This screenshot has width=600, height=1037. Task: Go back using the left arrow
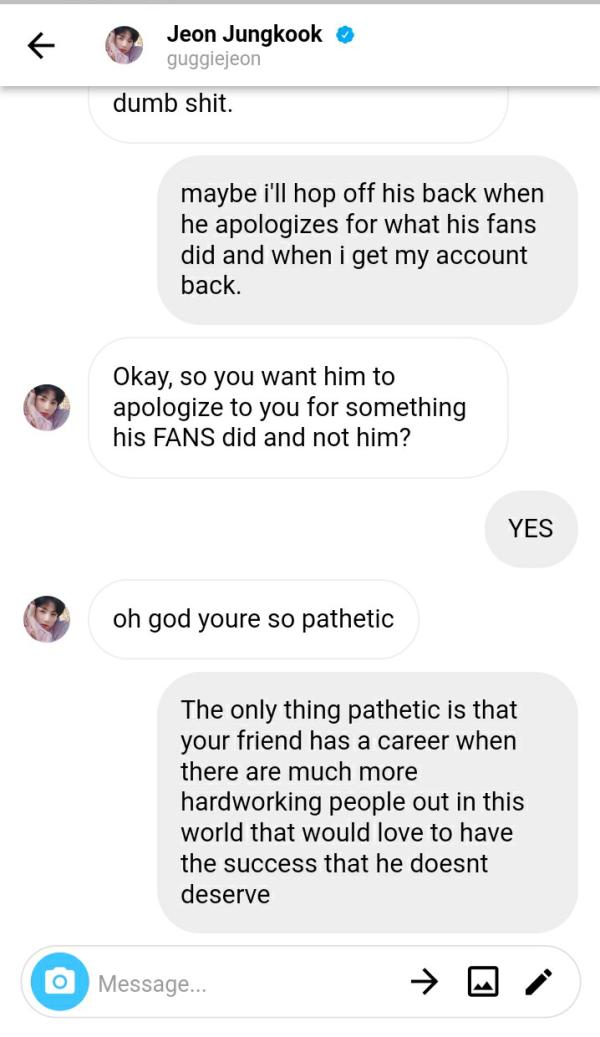coord(41,45)
